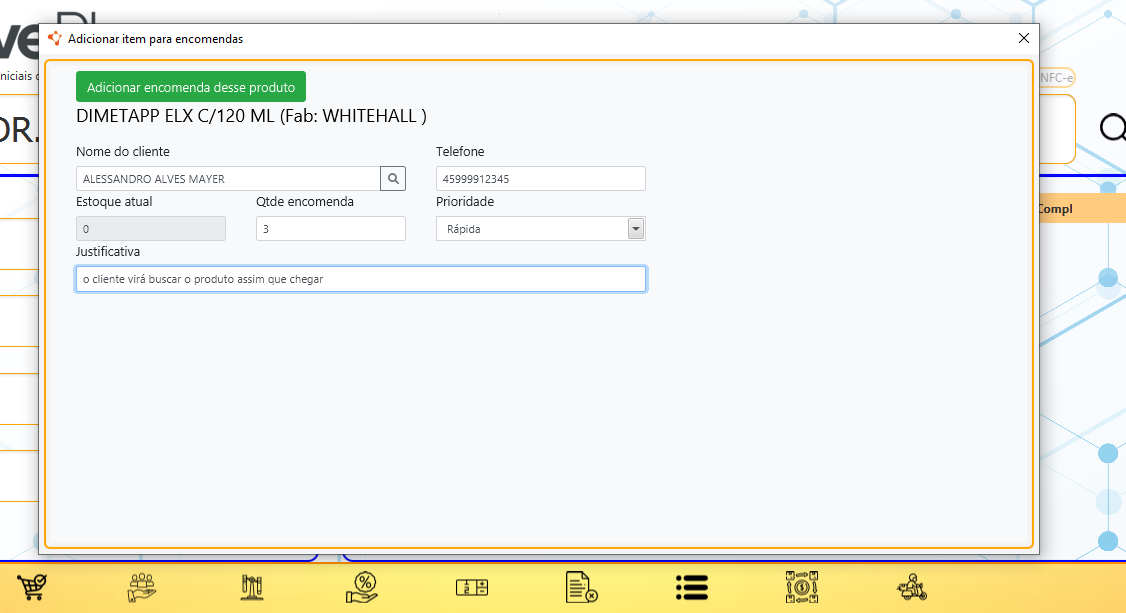Click the Justificativa text field
This screenshot has height=613, width=1126.
[360, 279]
